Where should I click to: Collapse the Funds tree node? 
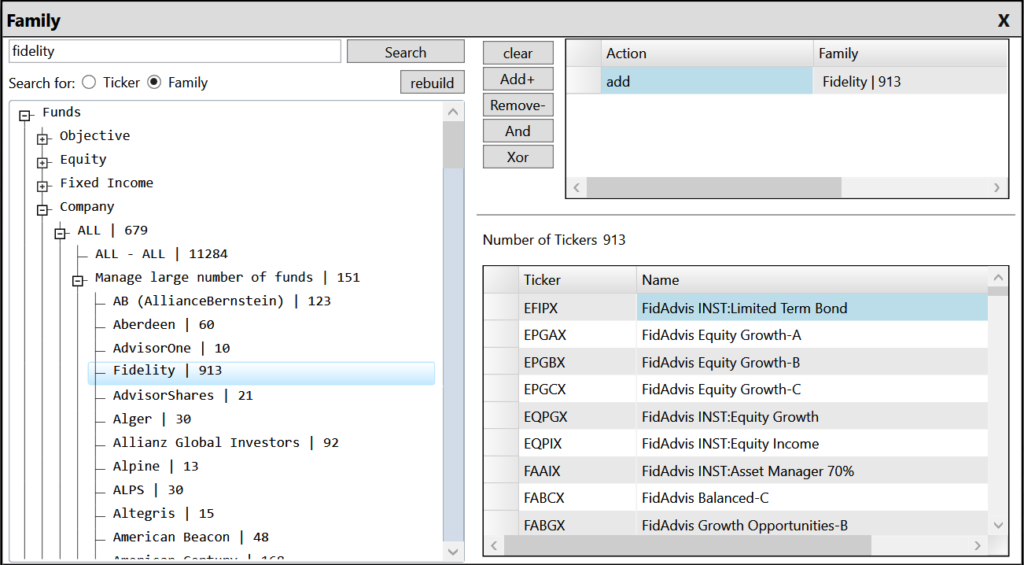[25, 114]
